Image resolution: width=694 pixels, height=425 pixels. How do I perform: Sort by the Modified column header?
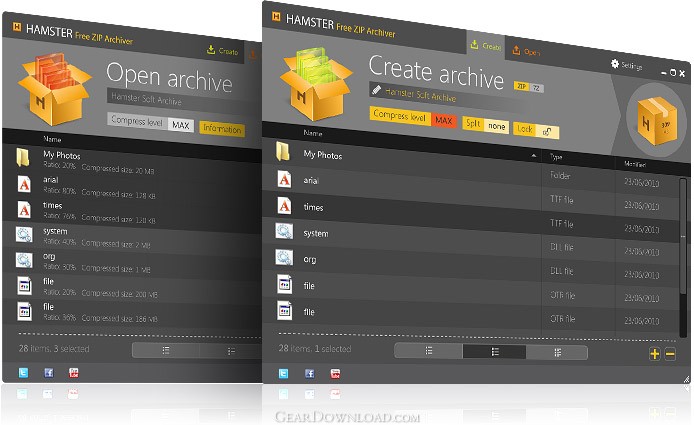coord(635,164)
